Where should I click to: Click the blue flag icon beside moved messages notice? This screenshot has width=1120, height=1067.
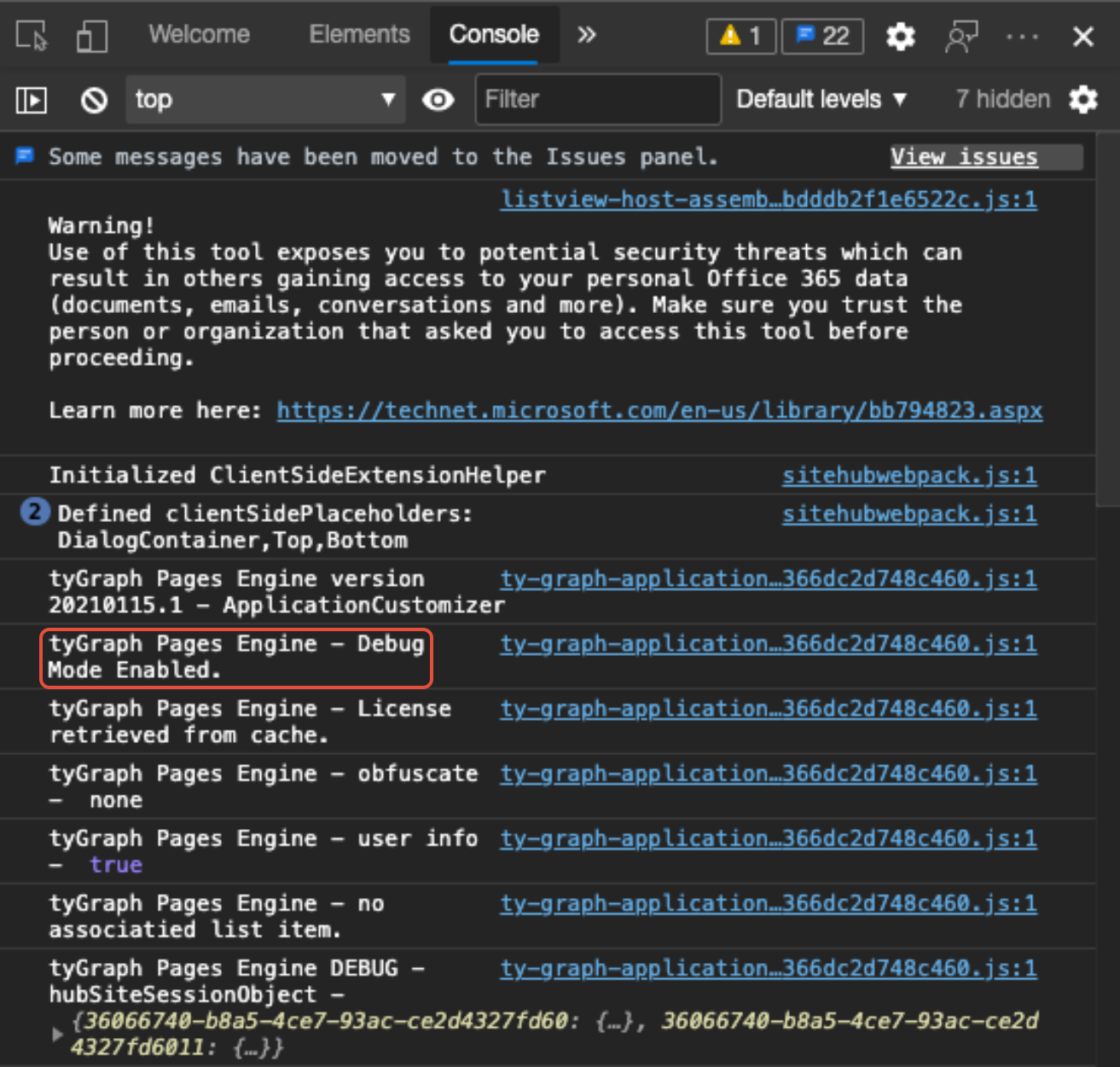coord(25,156)
